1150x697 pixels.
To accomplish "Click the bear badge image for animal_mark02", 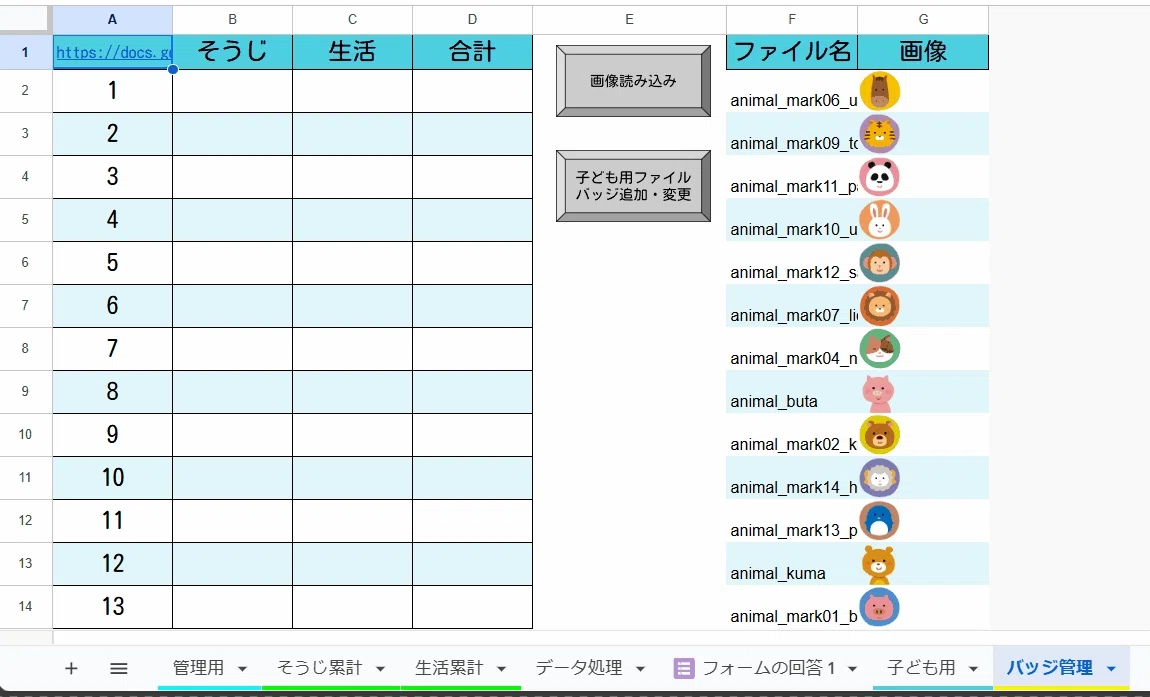I will [879, 435].
